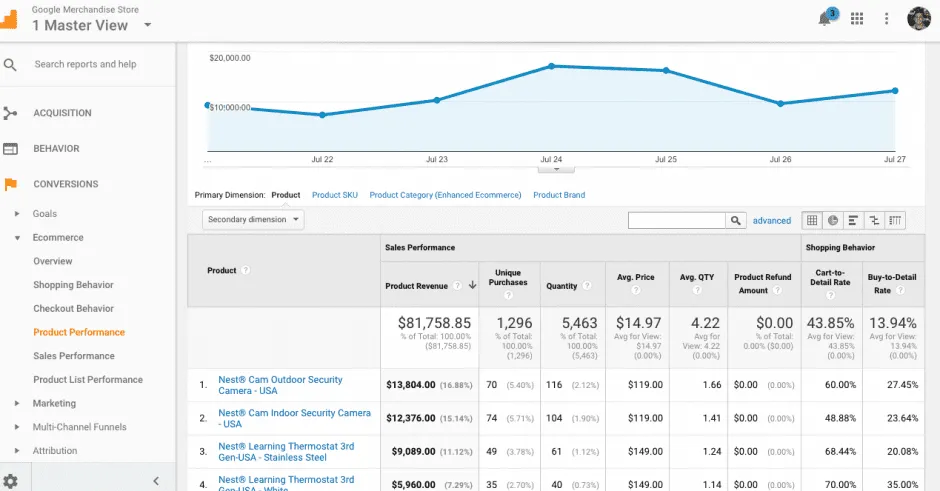Viewport: 940px width, 491px height.
Task: Switch primary dimension to Product Brand
Action: (x=559, y=195)
